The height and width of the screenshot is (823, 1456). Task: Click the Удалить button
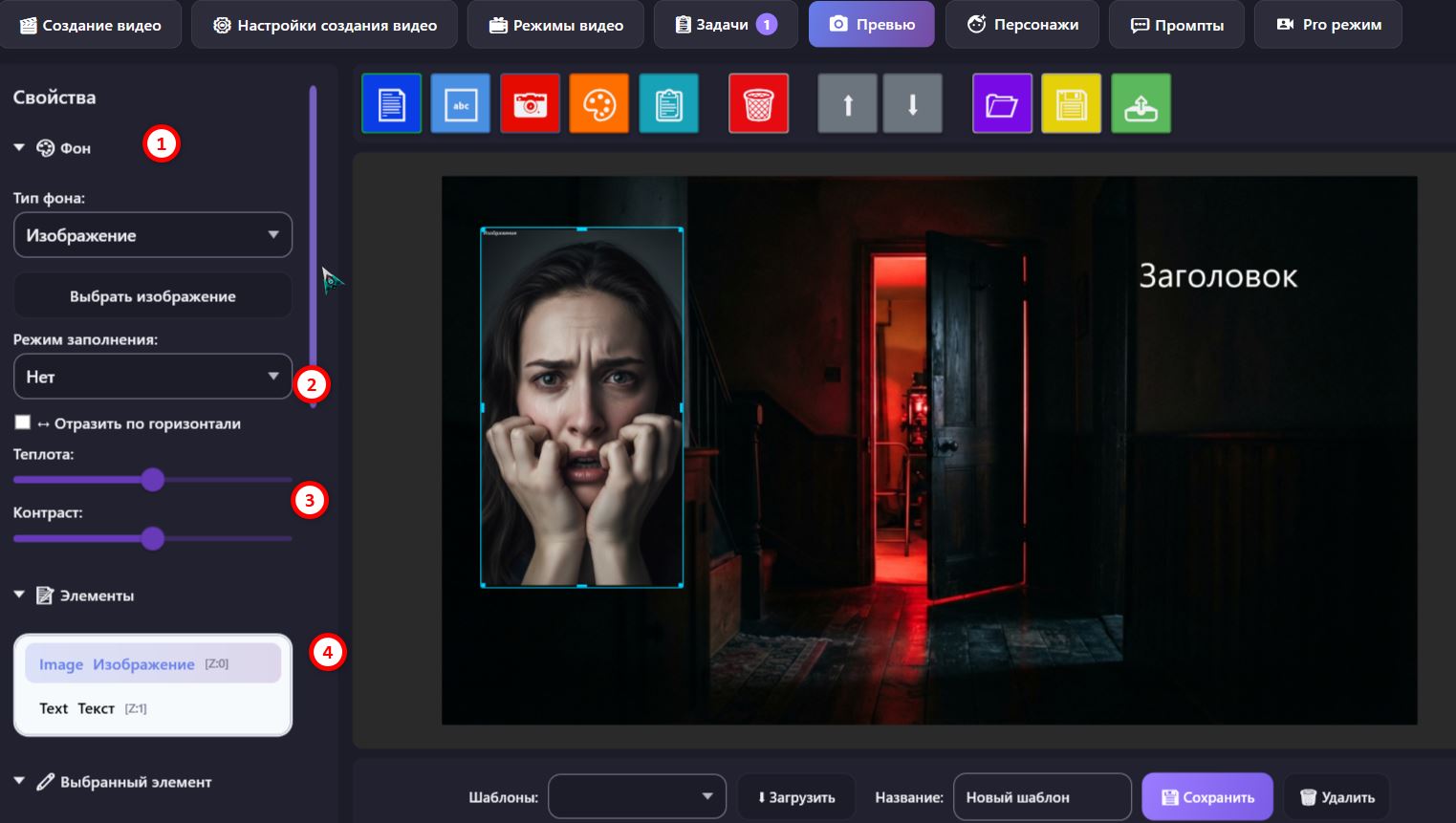click(1336, 796)
